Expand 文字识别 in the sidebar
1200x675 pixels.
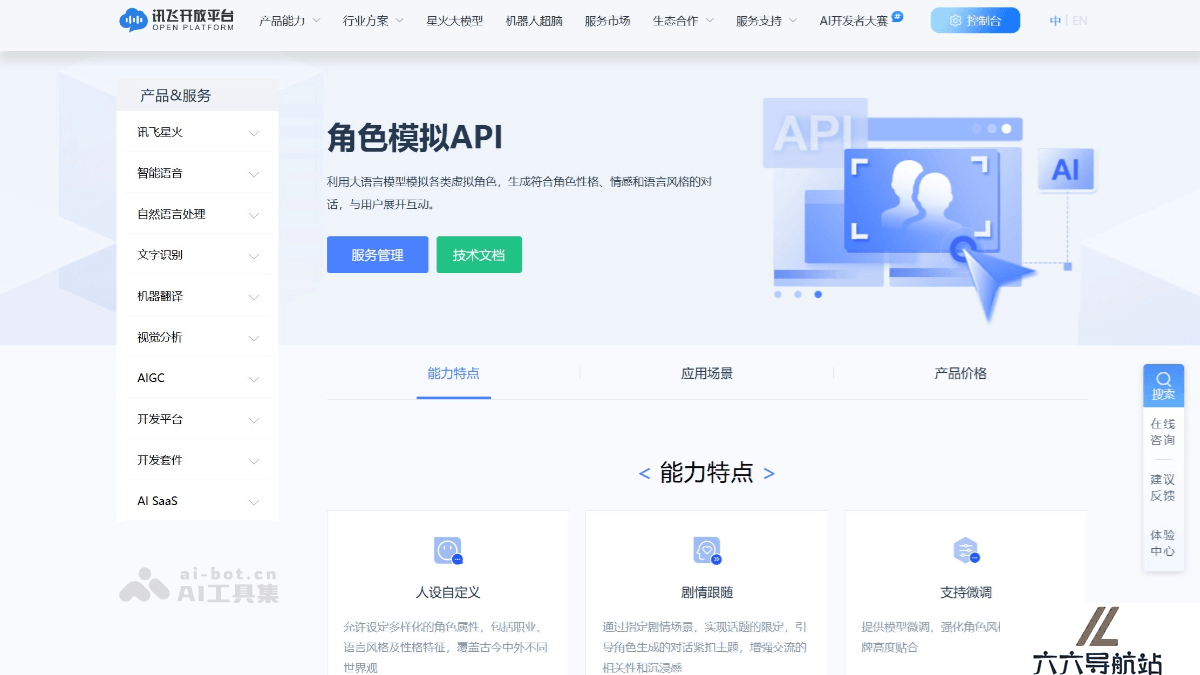pos(197,255)
